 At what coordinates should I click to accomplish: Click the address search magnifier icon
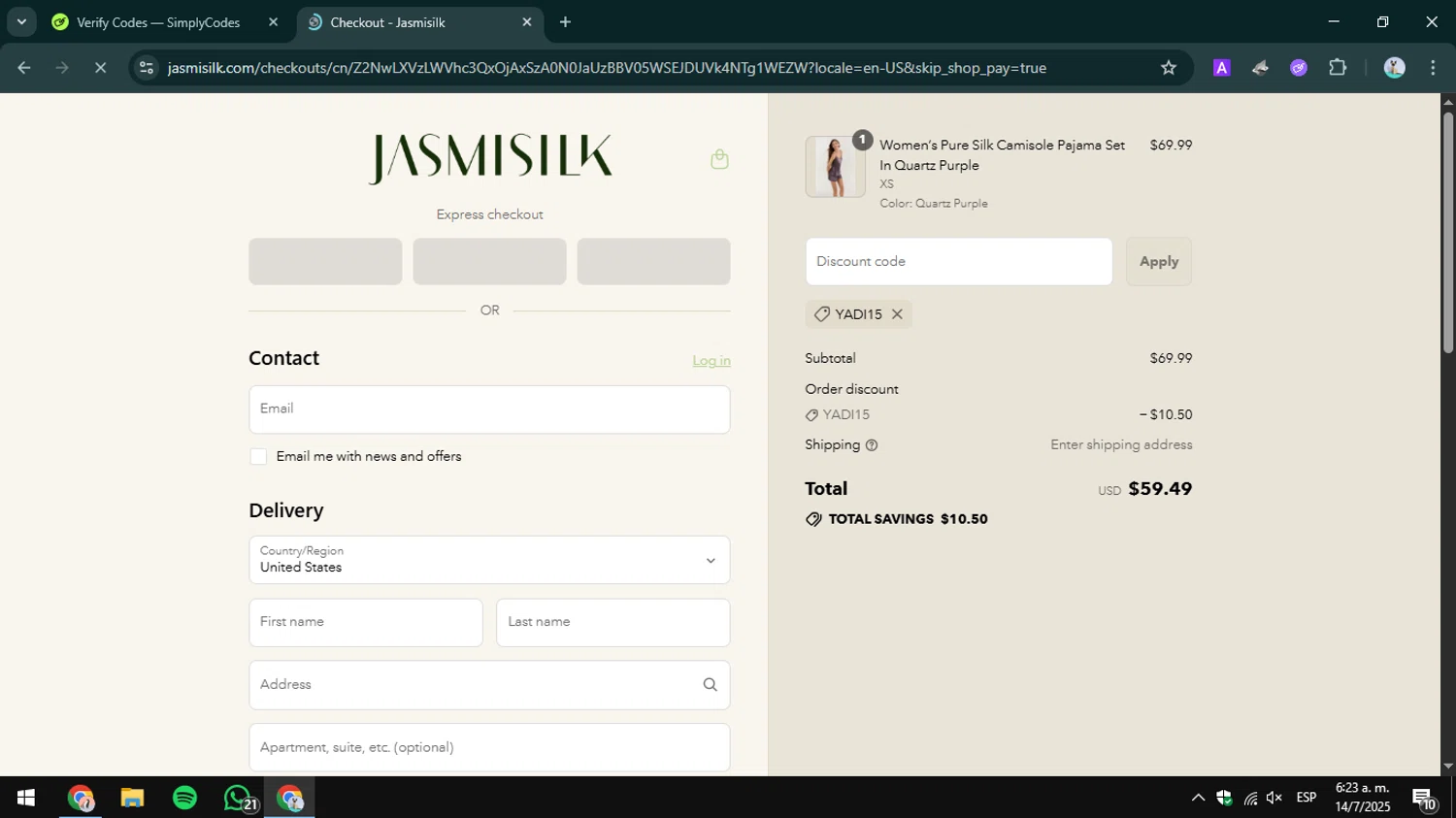(x=711, y=685)
